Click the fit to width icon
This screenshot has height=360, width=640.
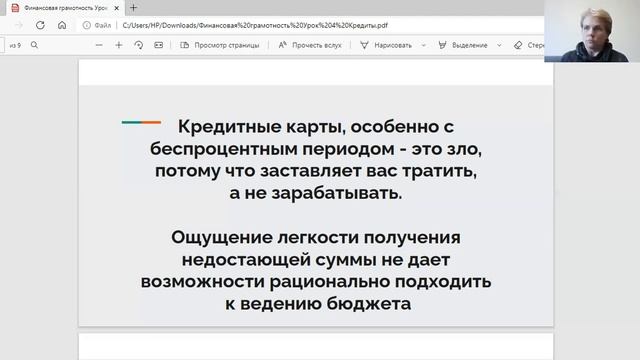click(x=159, y=45)
